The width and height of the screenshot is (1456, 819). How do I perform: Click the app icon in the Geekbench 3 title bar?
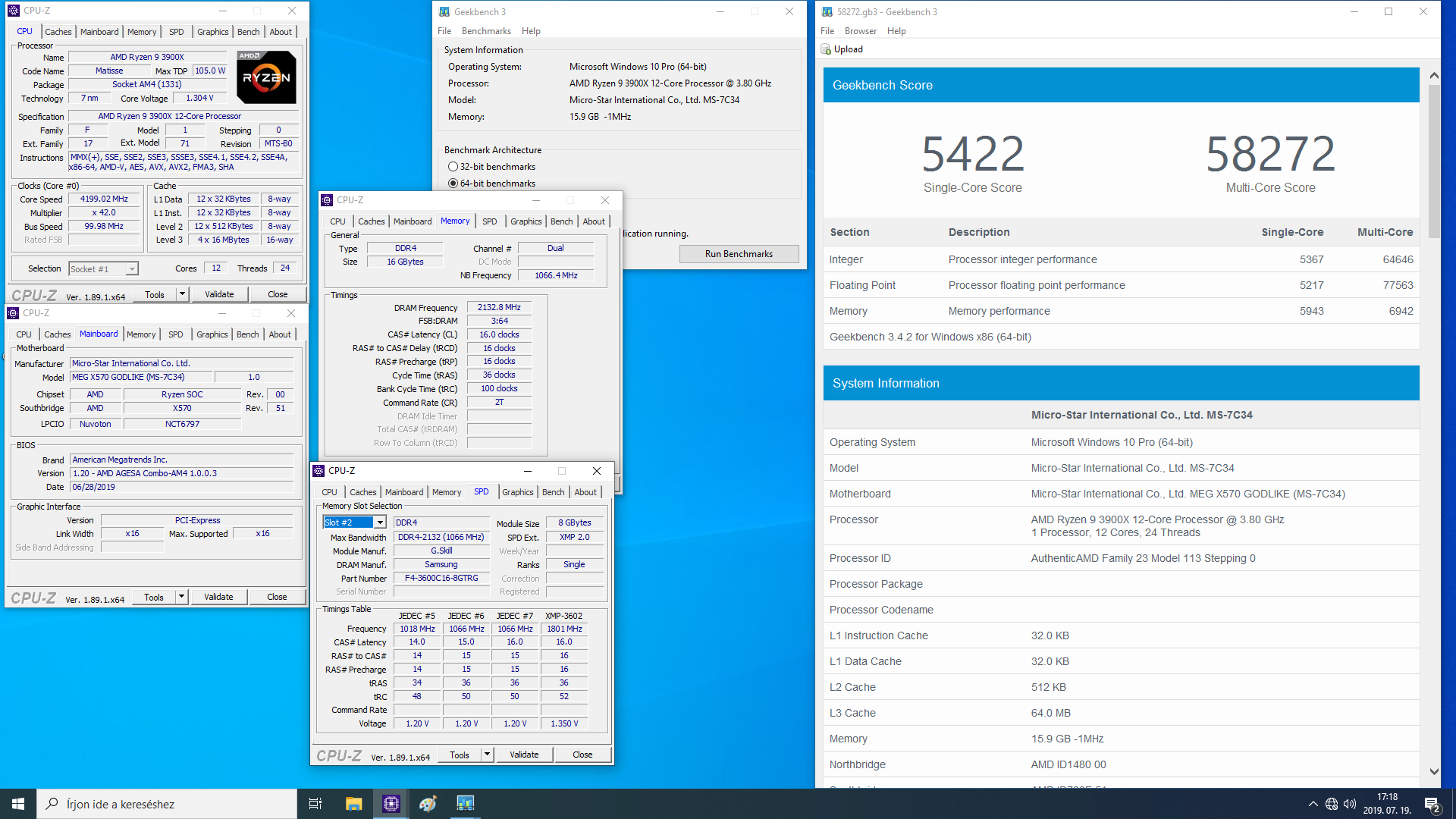click(x=445, y=11)
